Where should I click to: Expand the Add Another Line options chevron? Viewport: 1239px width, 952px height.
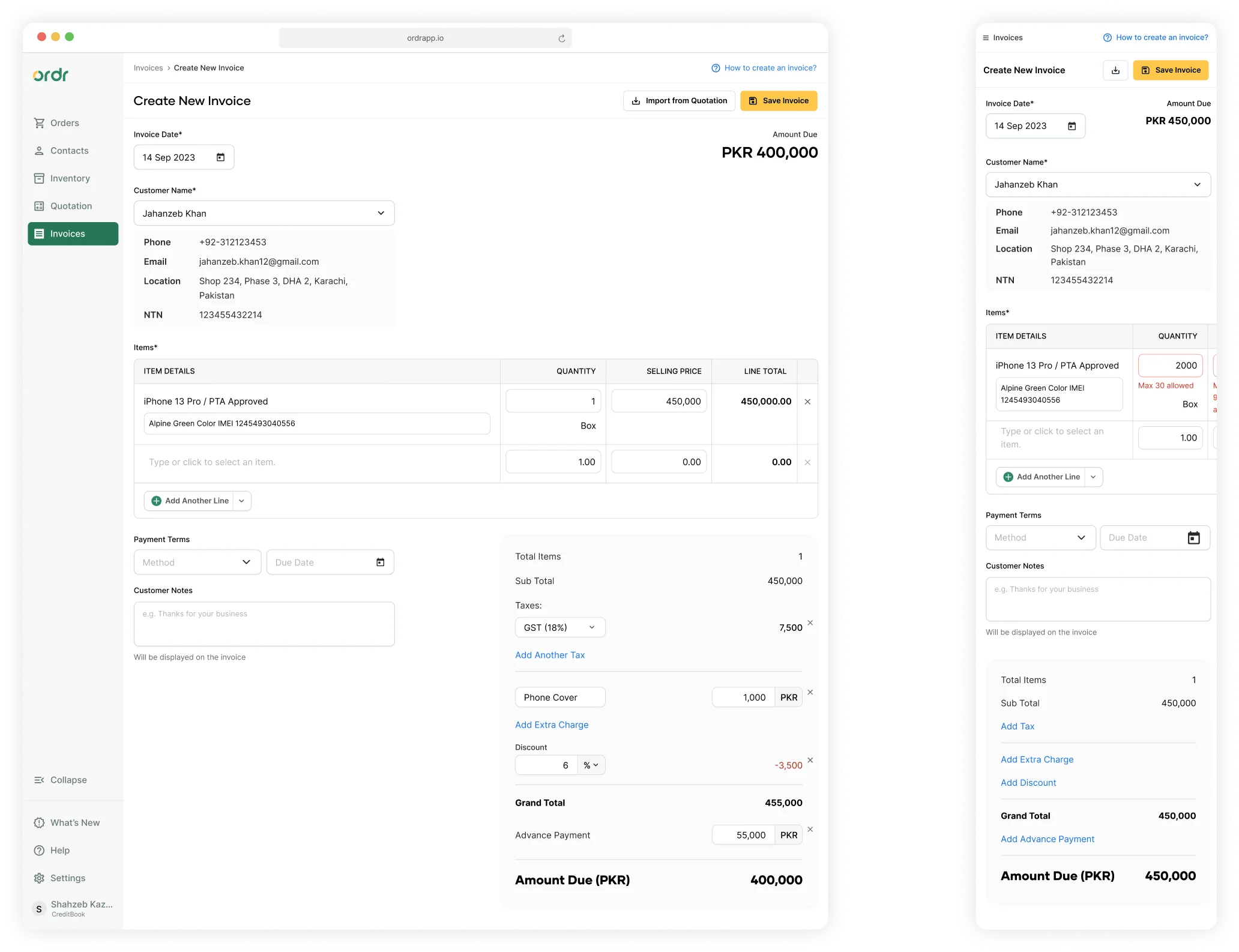(x=241, y=500)
